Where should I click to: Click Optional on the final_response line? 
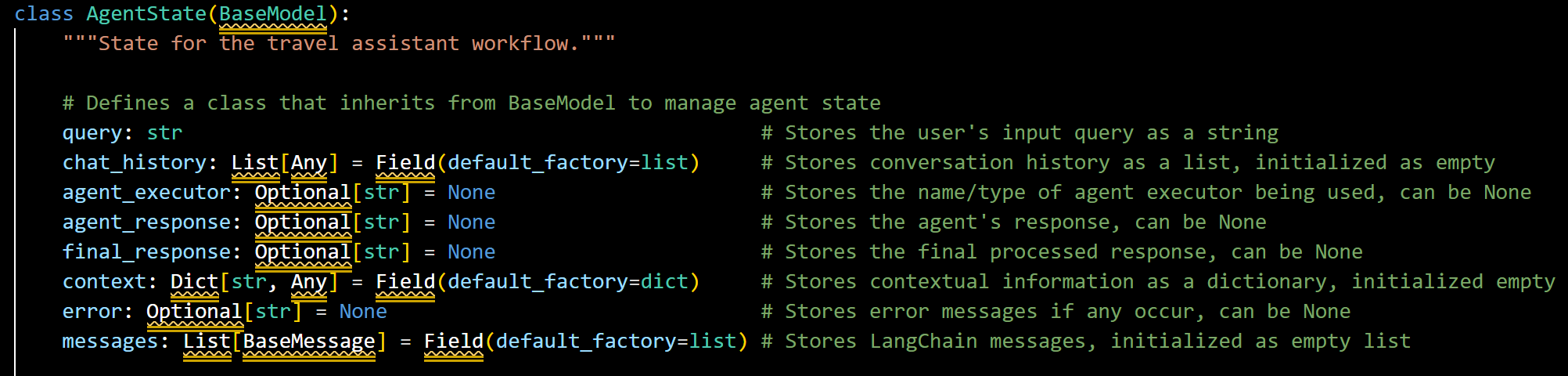[303, 252]
